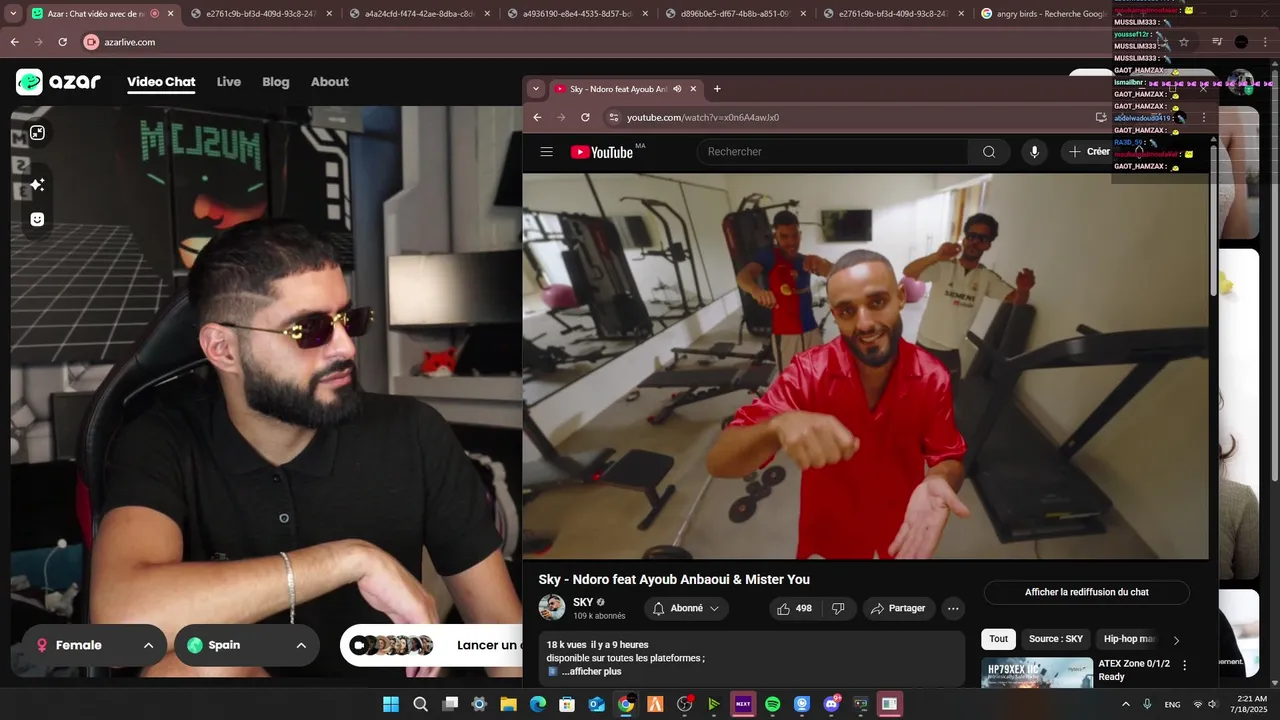Toggle the Abonné subscription bell dropdown
The image size is (1280, 720).
(686, 608)
